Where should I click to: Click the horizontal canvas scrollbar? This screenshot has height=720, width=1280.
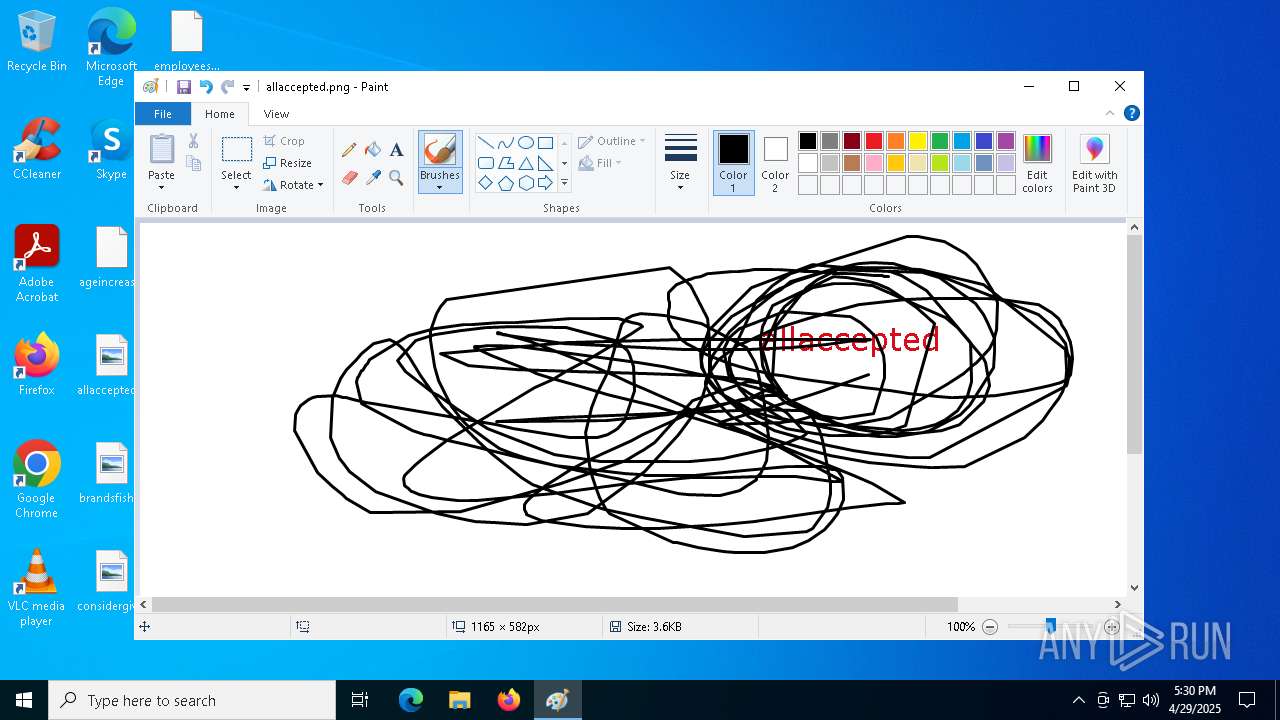point(554,604)
